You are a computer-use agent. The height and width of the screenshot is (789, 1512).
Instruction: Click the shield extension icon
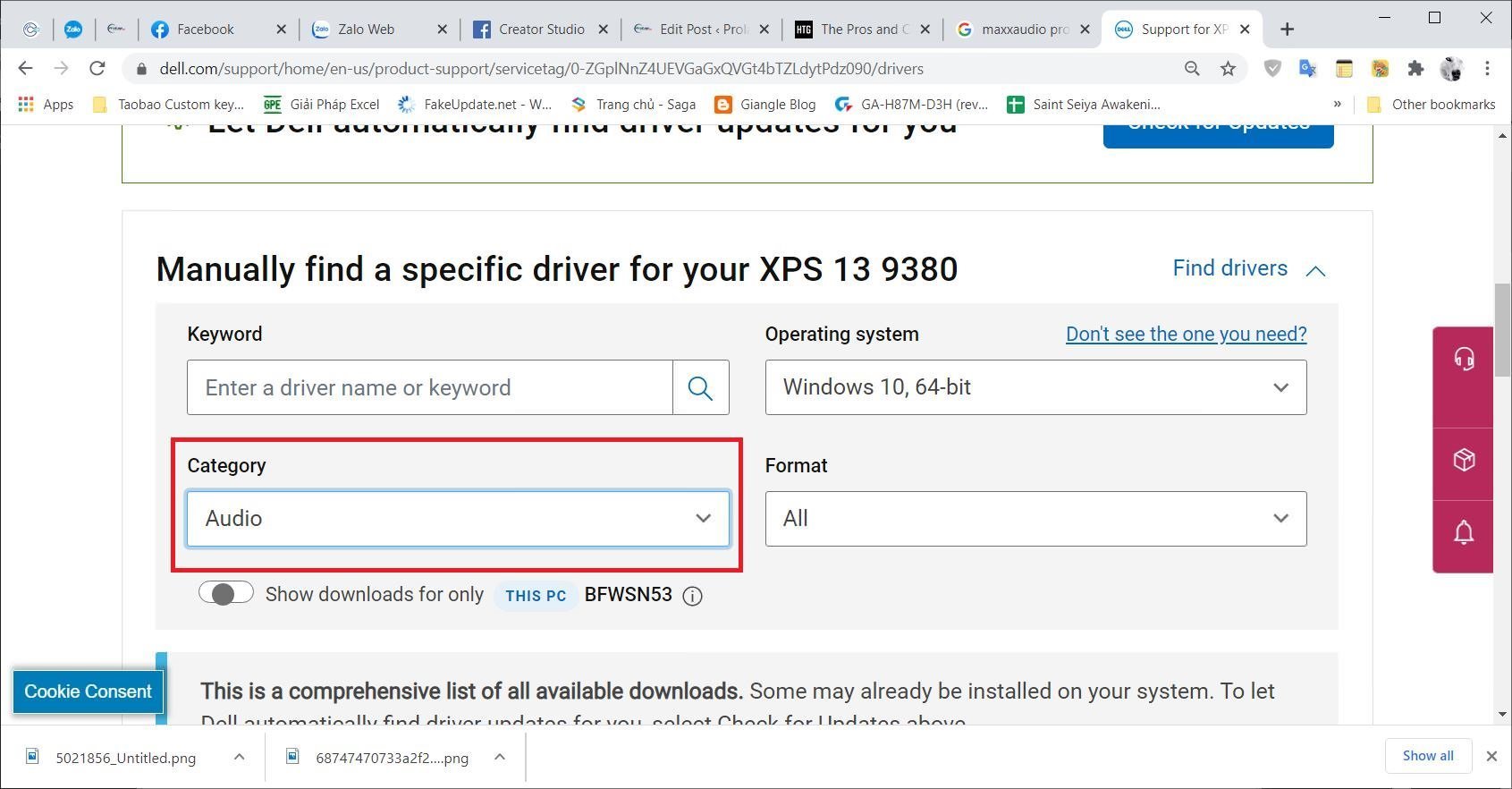[1271, 68]
